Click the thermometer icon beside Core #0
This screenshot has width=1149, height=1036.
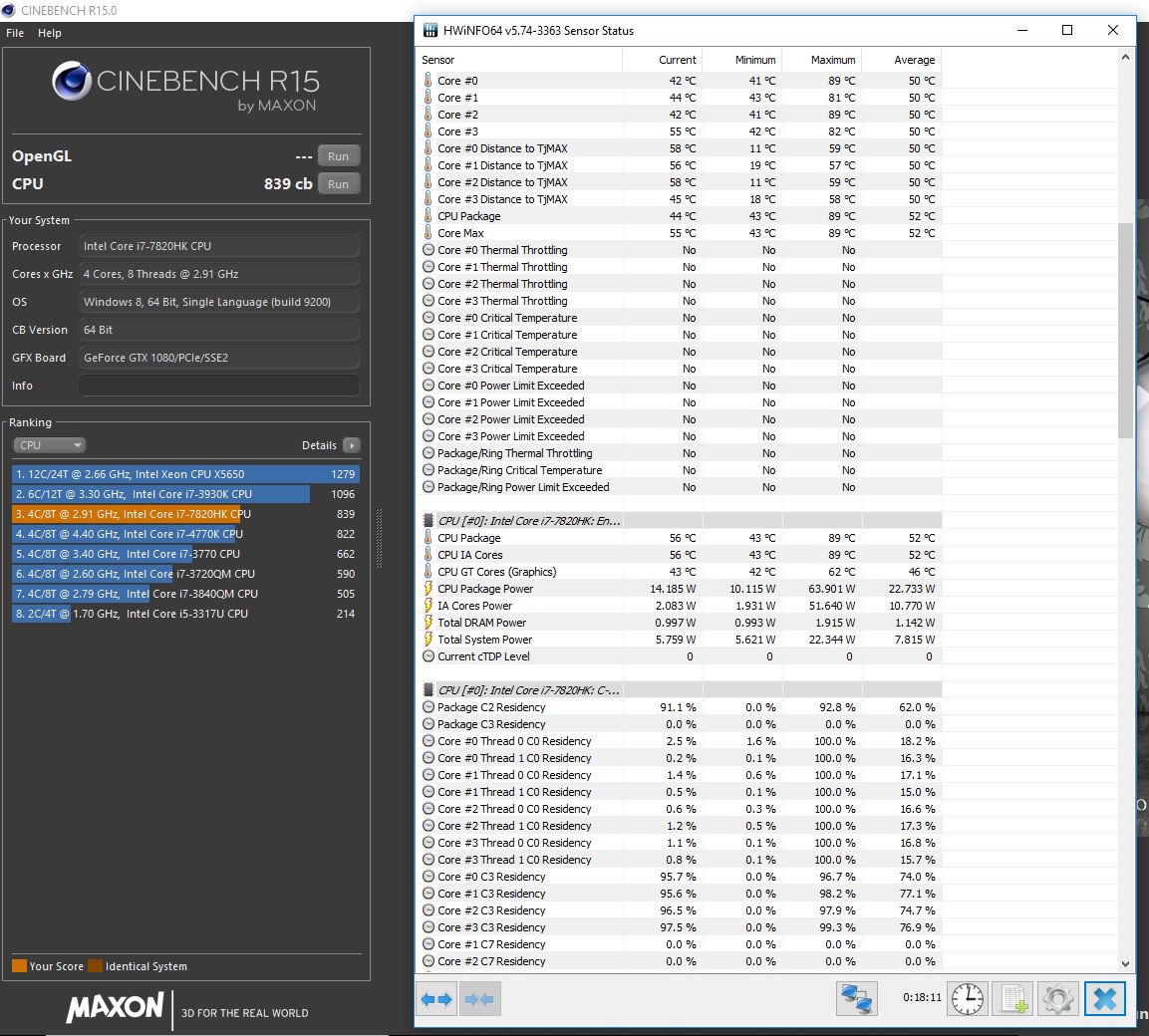pyautogui.click(x=428, y=80)
